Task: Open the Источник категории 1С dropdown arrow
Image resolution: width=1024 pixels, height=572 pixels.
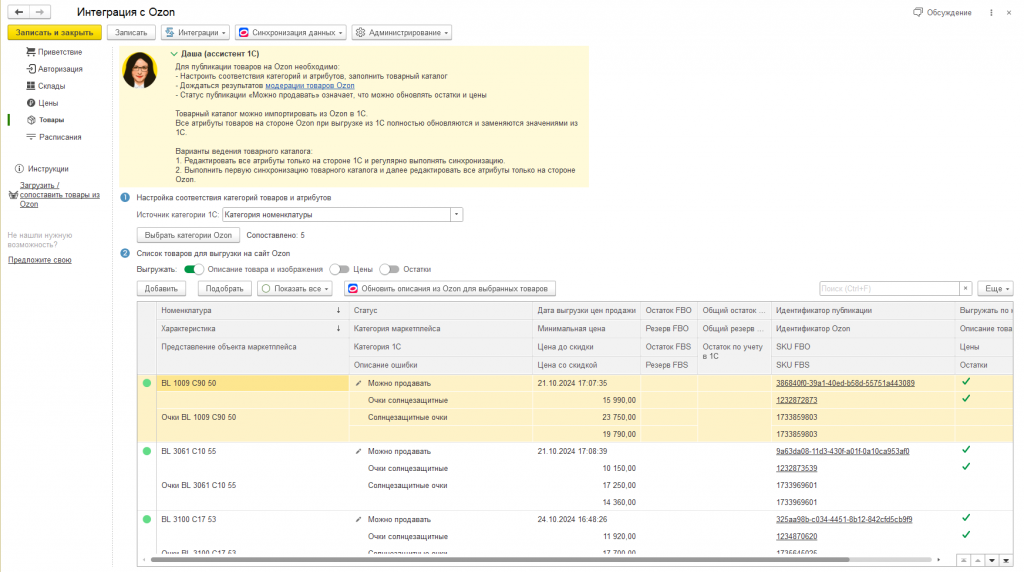Action: [456, 215]
